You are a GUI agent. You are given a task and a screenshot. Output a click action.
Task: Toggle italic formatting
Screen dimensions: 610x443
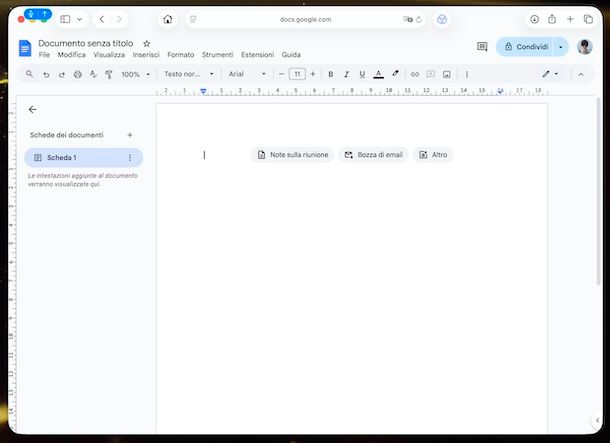coord(346,74)
